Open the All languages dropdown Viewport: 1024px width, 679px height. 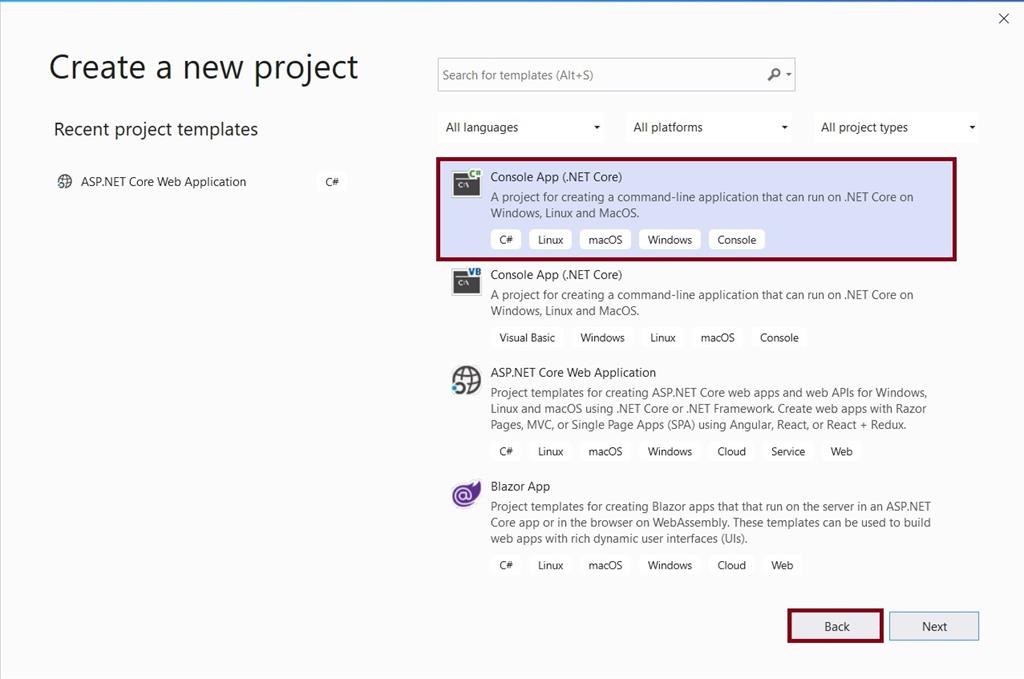tap(521, 127)
